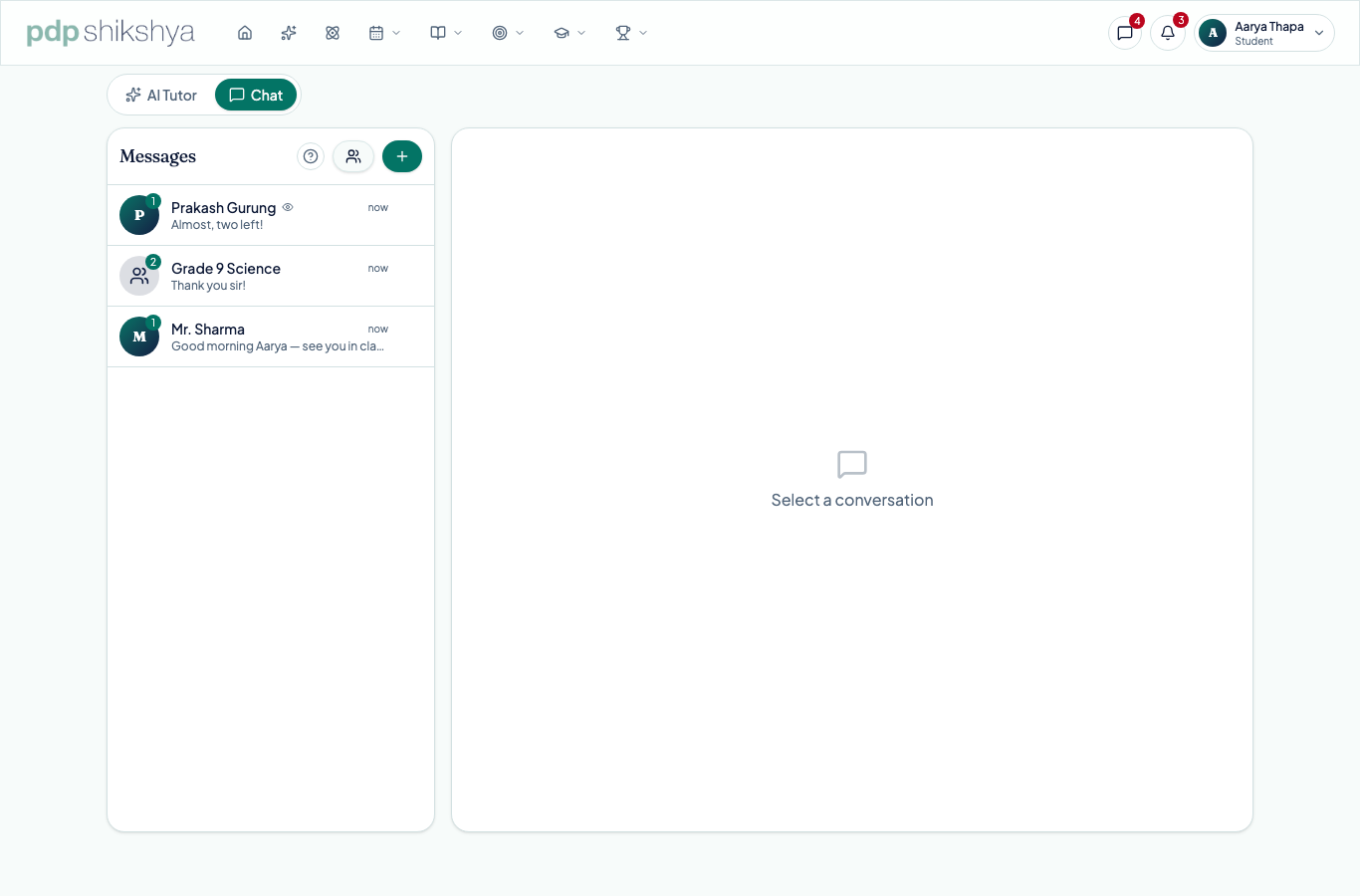Click the help question mark in Messages
Viewport: 1360px width, 896px height.
(x=311, y=156)
